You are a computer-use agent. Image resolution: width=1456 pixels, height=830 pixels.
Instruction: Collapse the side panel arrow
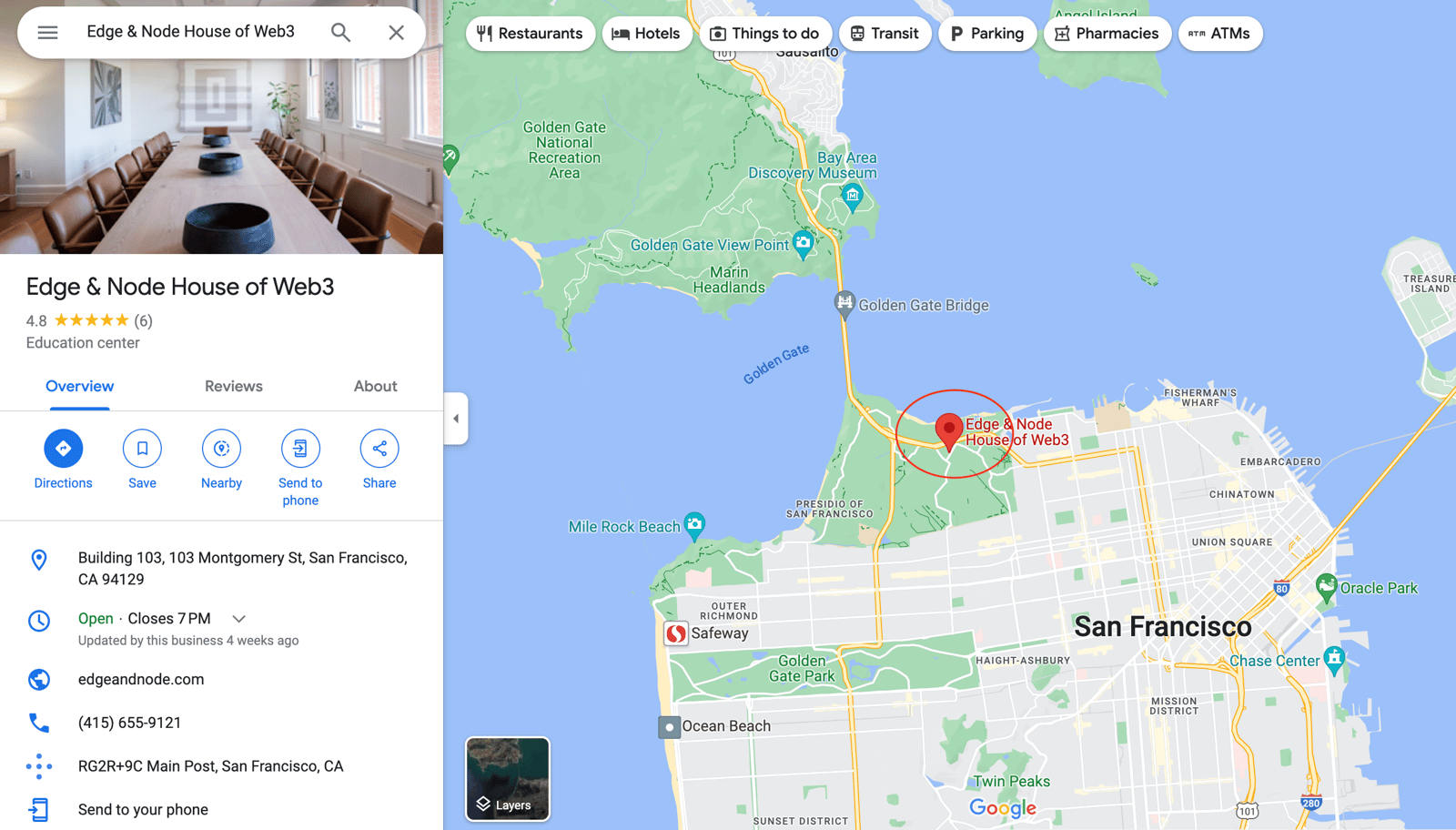coord(456,419)
